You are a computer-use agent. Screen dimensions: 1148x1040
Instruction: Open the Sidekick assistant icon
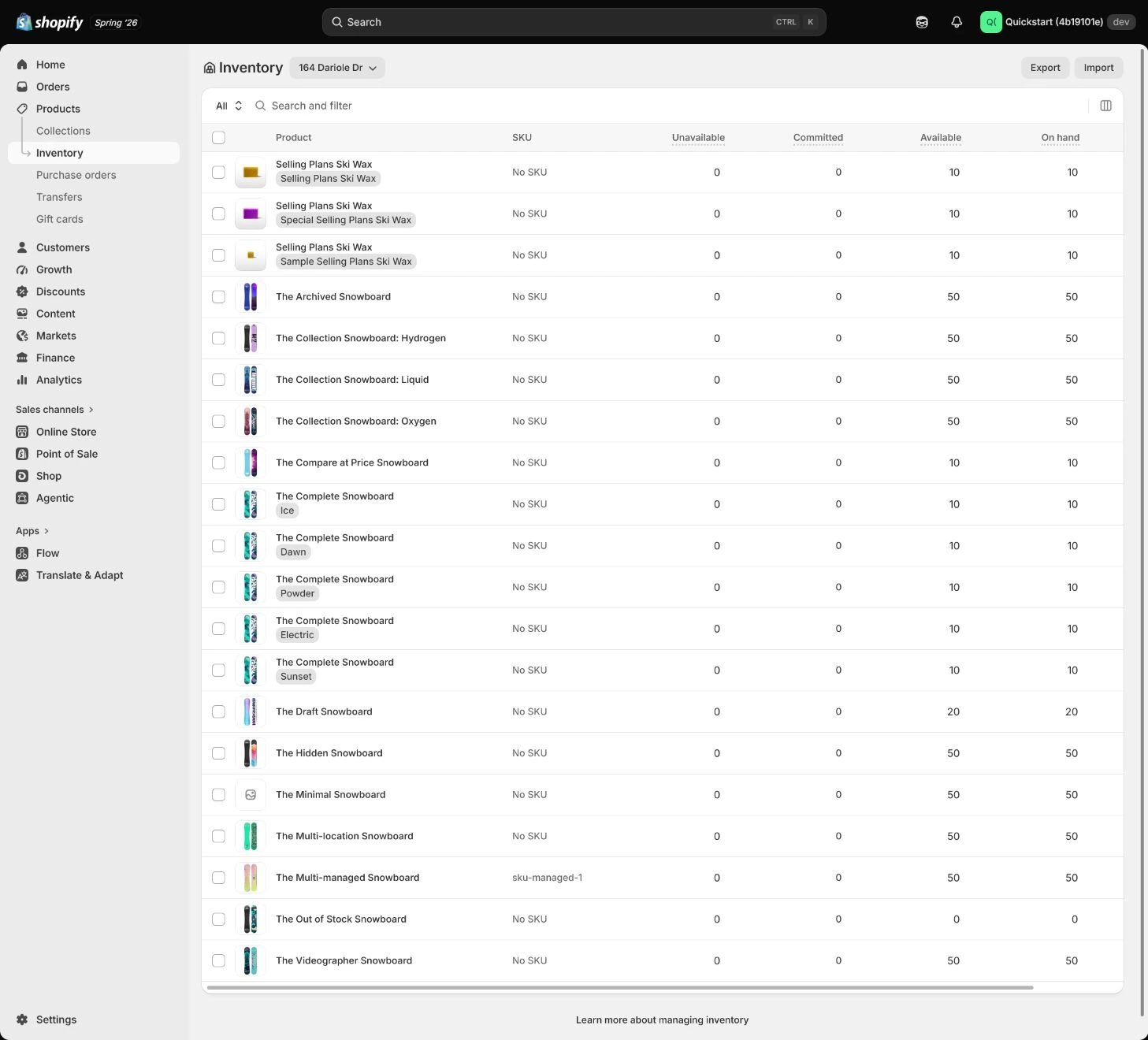point(922,22)
